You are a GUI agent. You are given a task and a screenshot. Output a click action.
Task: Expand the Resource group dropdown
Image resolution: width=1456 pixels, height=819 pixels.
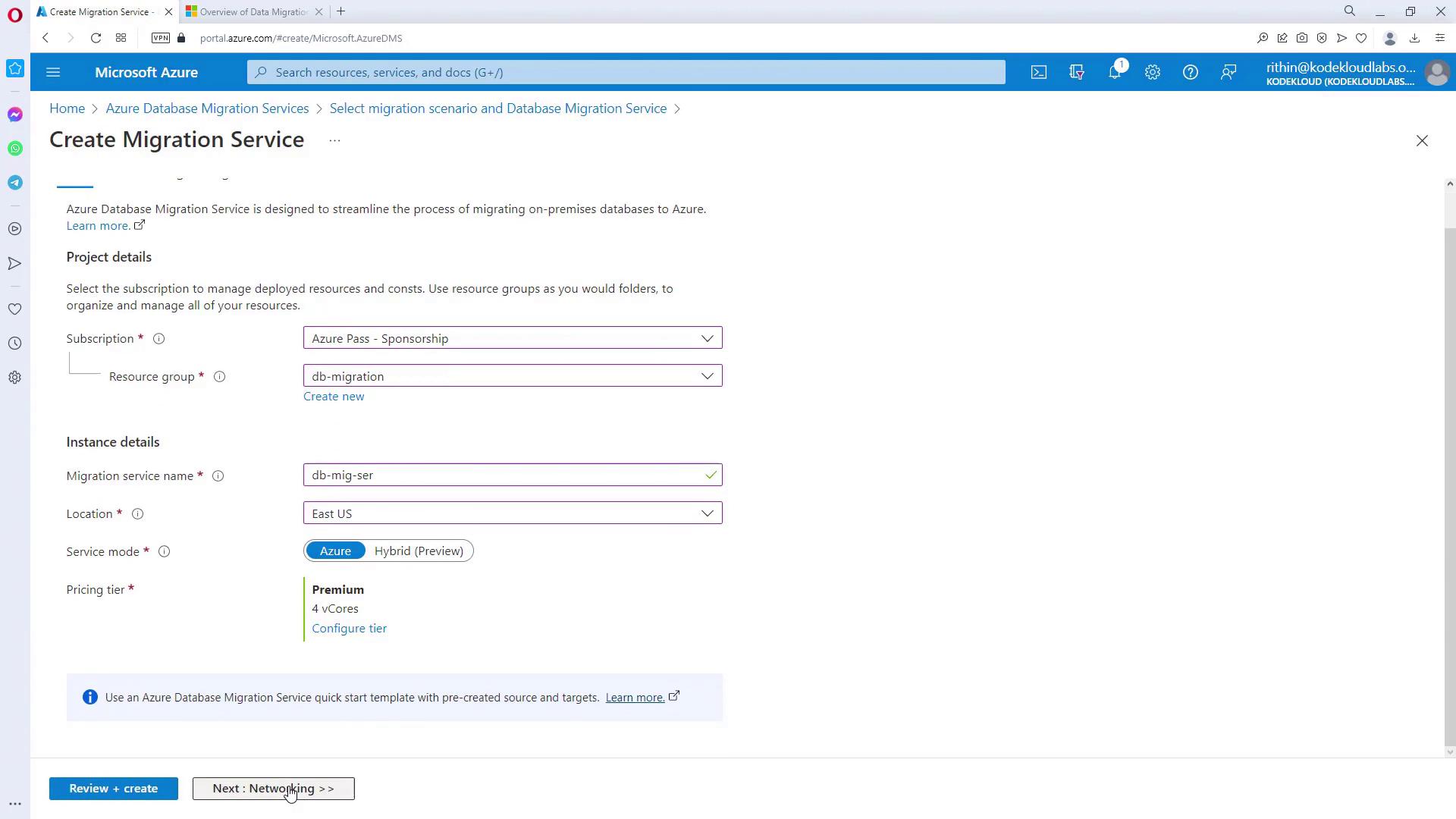[513, 376]
